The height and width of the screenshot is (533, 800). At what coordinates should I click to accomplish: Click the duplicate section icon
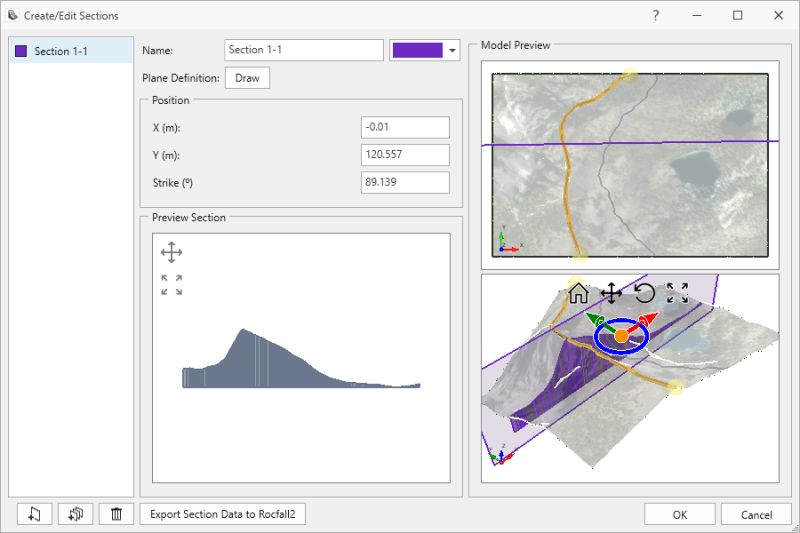(x=76, y=514)
